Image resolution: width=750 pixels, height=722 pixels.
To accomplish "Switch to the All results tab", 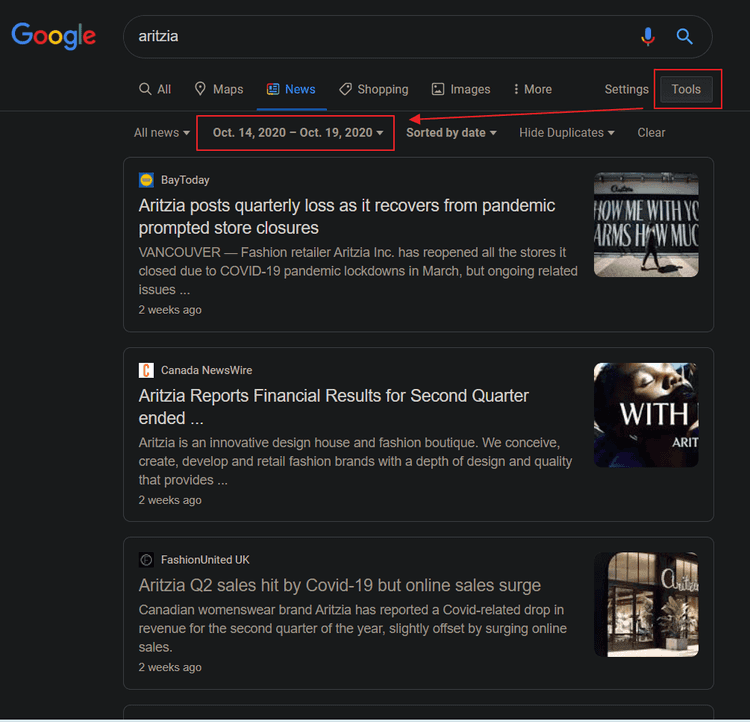I will (x=154, y=89).
